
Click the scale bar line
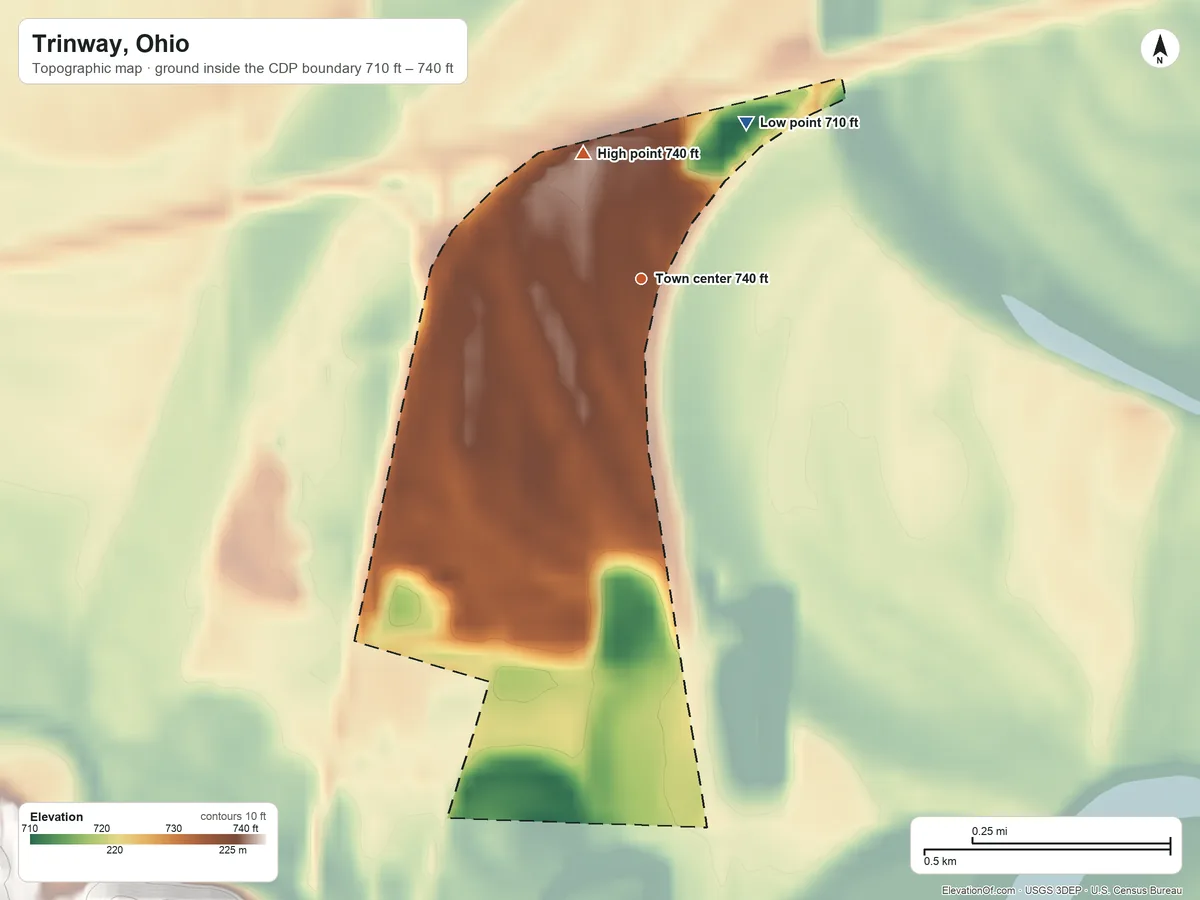[1047, 848]
